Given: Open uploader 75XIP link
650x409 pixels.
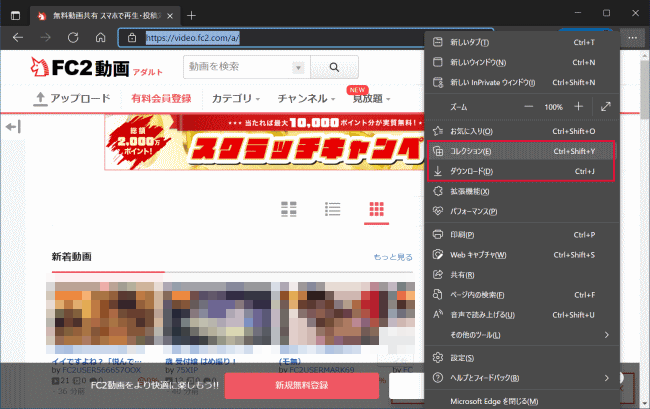Looking at the screenshot, I should click(186, 370).
